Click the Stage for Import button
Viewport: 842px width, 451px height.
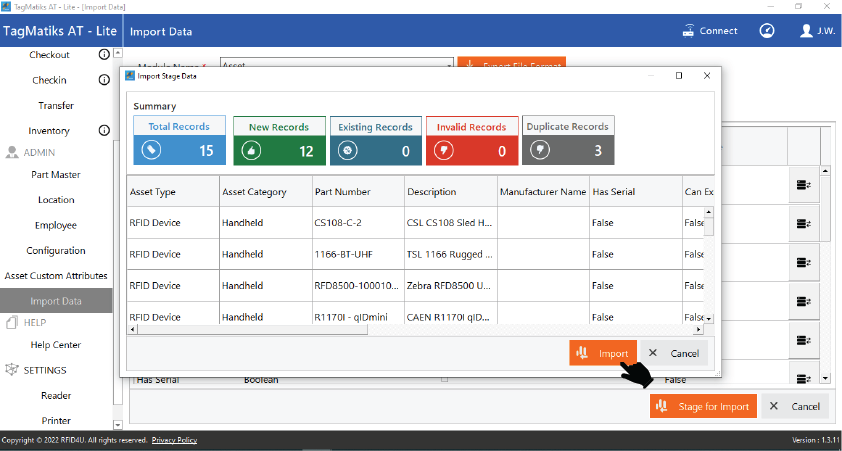click(x=700, y=407)
